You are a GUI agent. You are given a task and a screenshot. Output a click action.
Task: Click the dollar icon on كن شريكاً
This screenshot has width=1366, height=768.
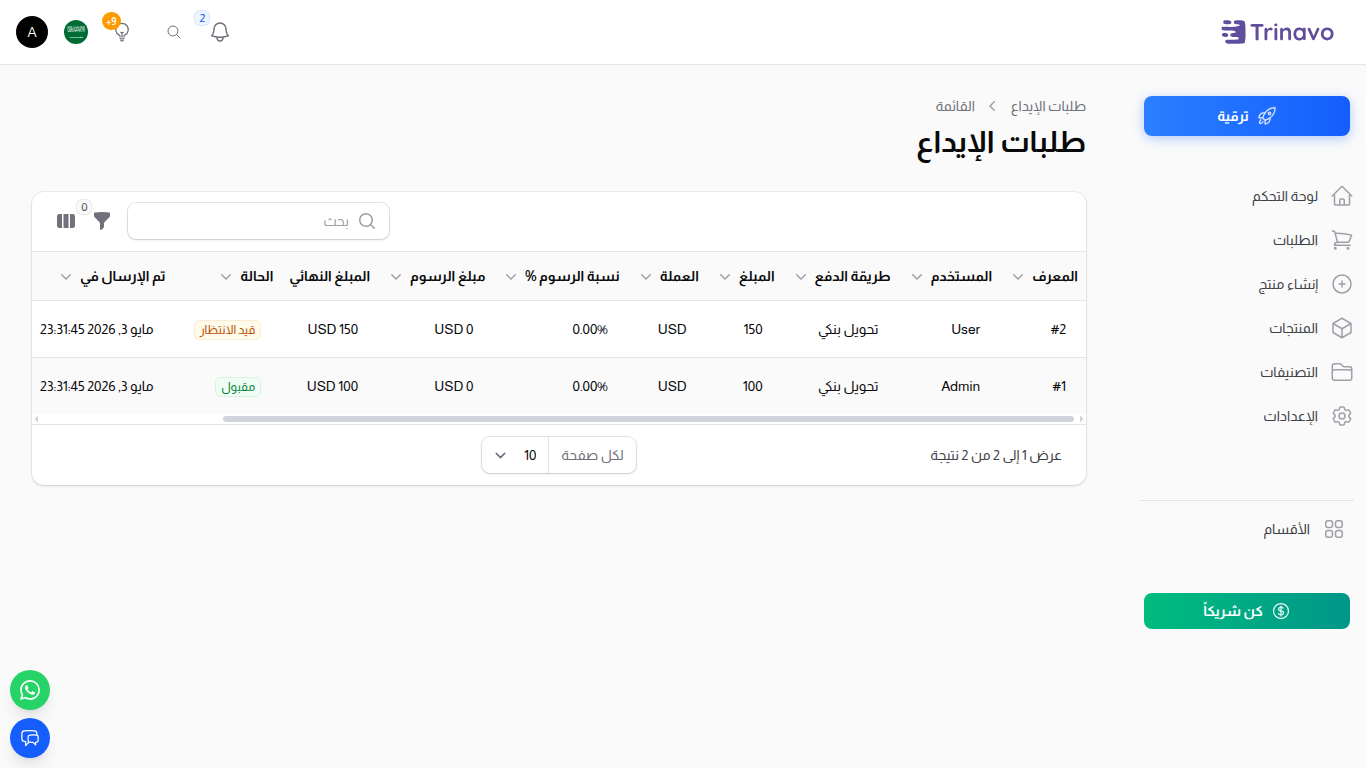click(1281, 611)
